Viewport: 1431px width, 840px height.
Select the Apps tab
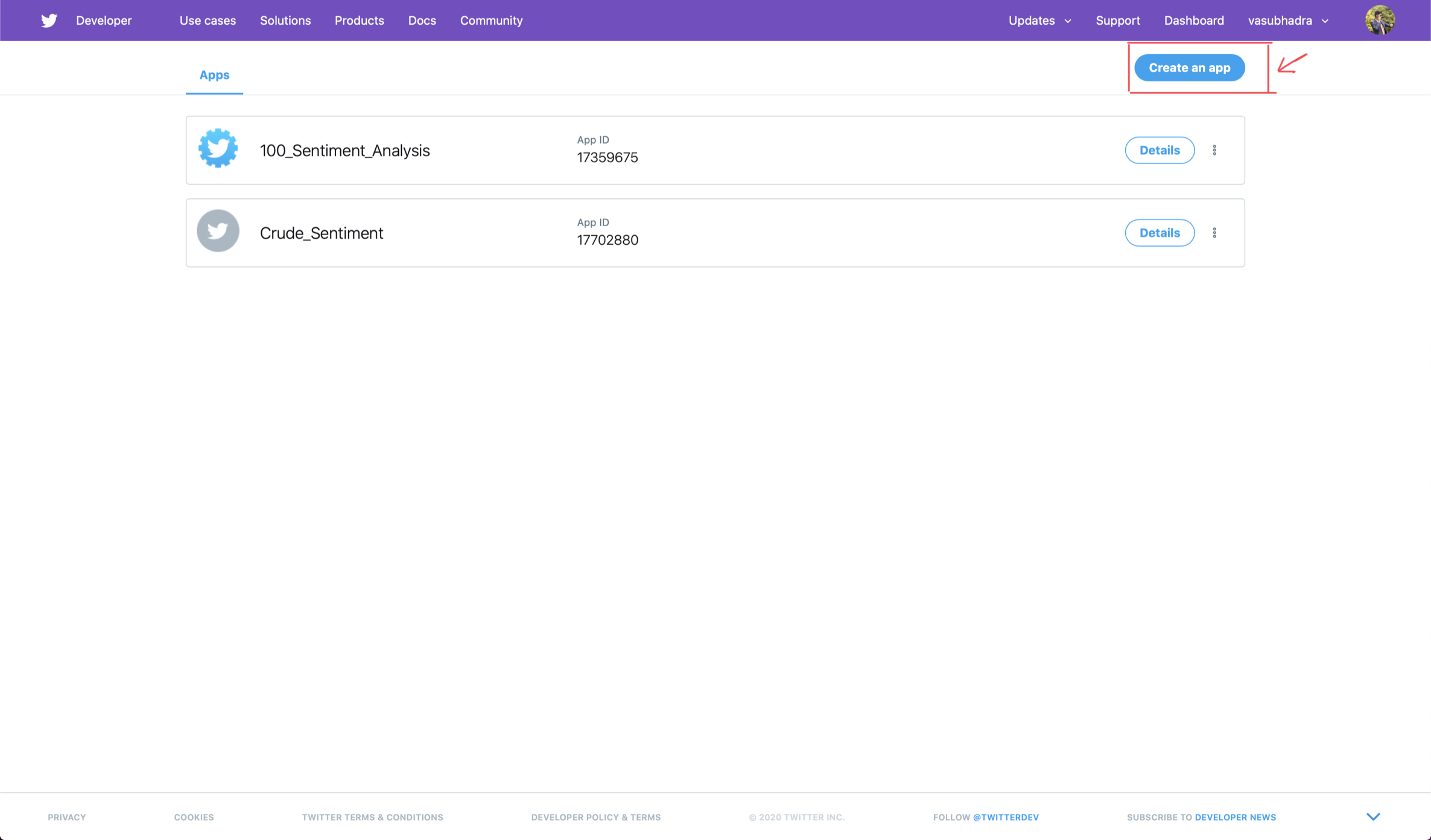[214, 75]
